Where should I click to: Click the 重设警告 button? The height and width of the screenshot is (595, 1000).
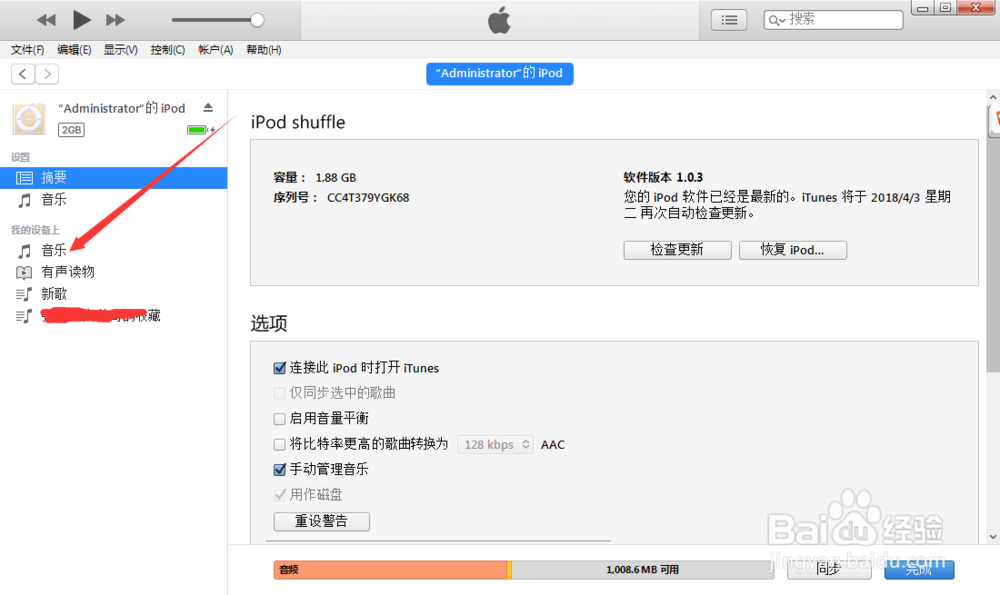click(x=321, y=522)
